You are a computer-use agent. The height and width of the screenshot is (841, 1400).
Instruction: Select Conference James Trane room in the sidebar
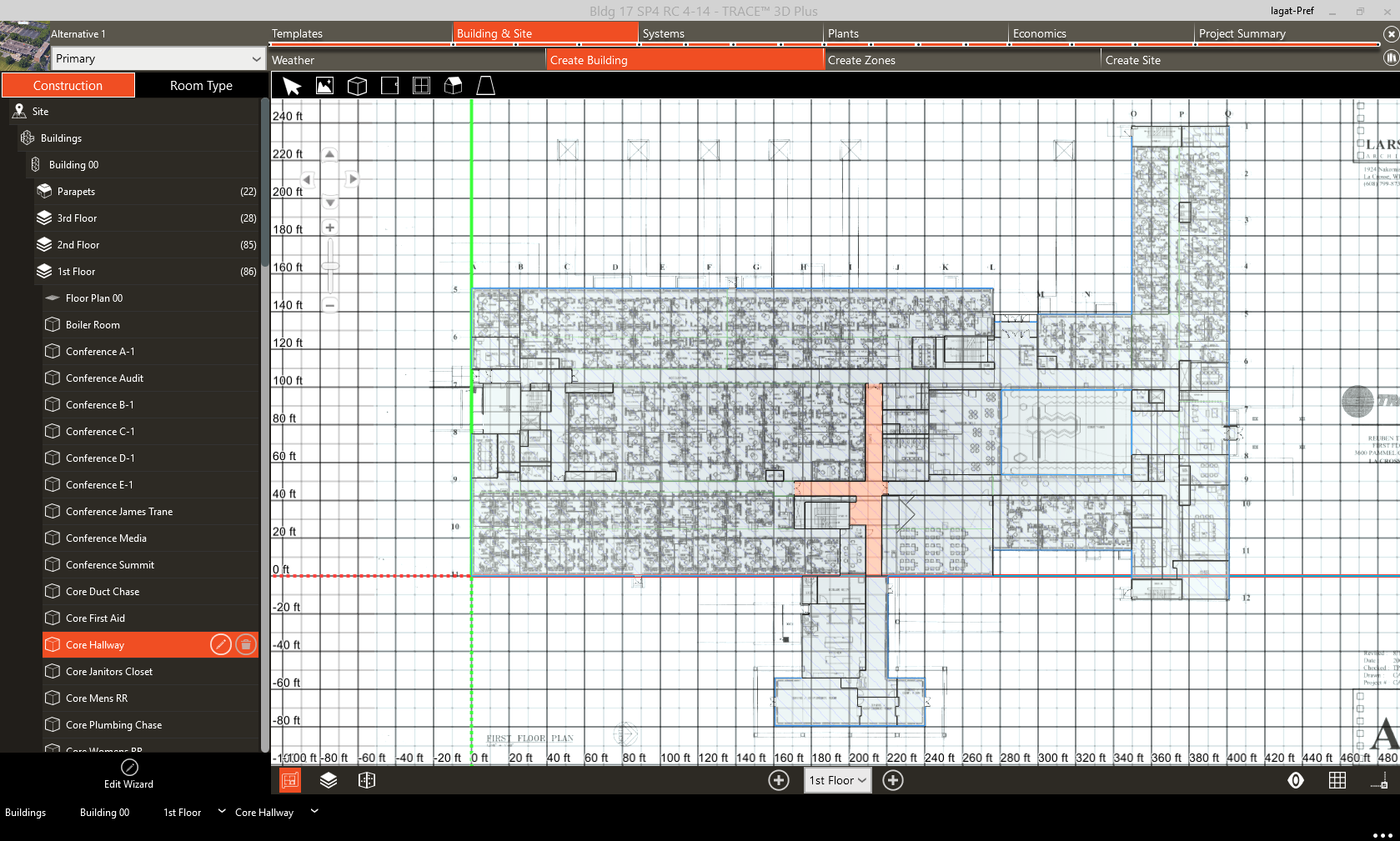pos(119,511)
